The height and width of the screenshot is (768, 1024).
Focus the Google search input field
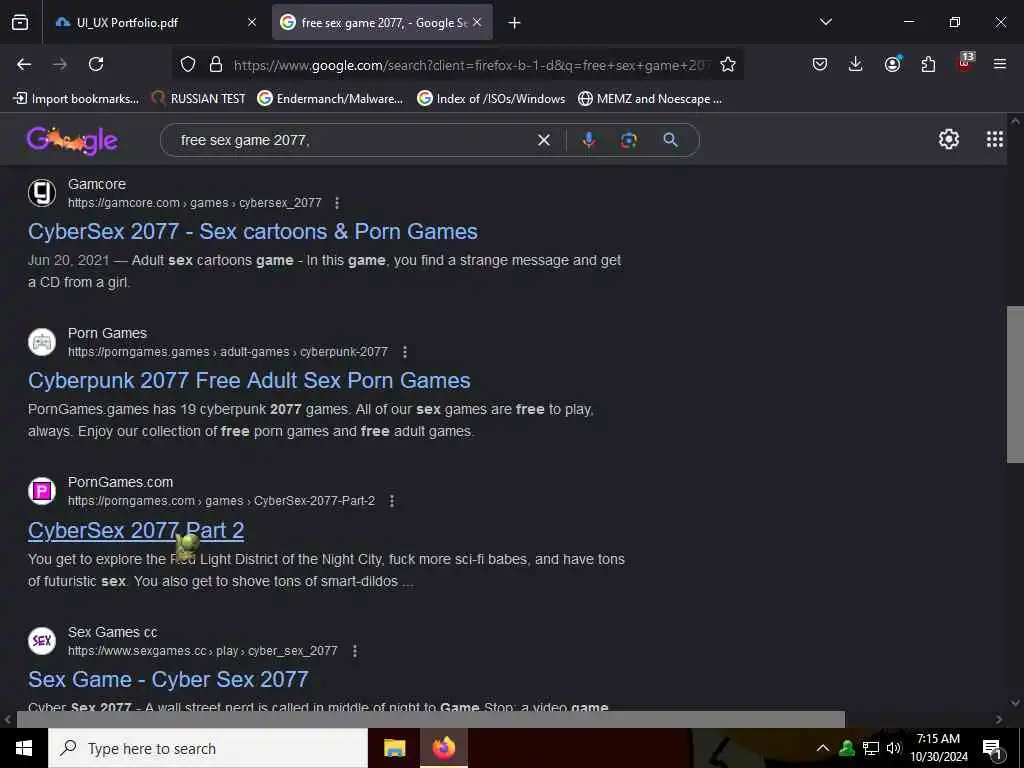[x=353, y=140]
